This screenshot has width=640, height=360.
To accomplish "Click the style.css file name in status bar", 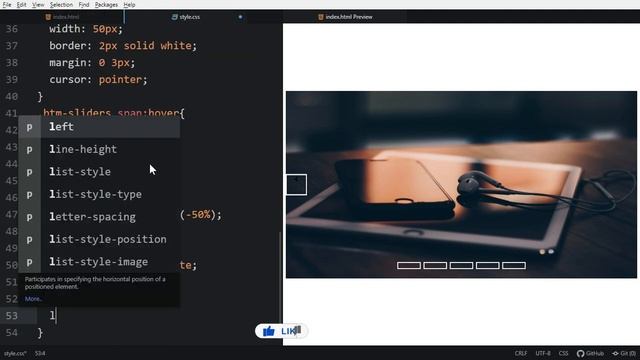I will (x=15, y=353).
